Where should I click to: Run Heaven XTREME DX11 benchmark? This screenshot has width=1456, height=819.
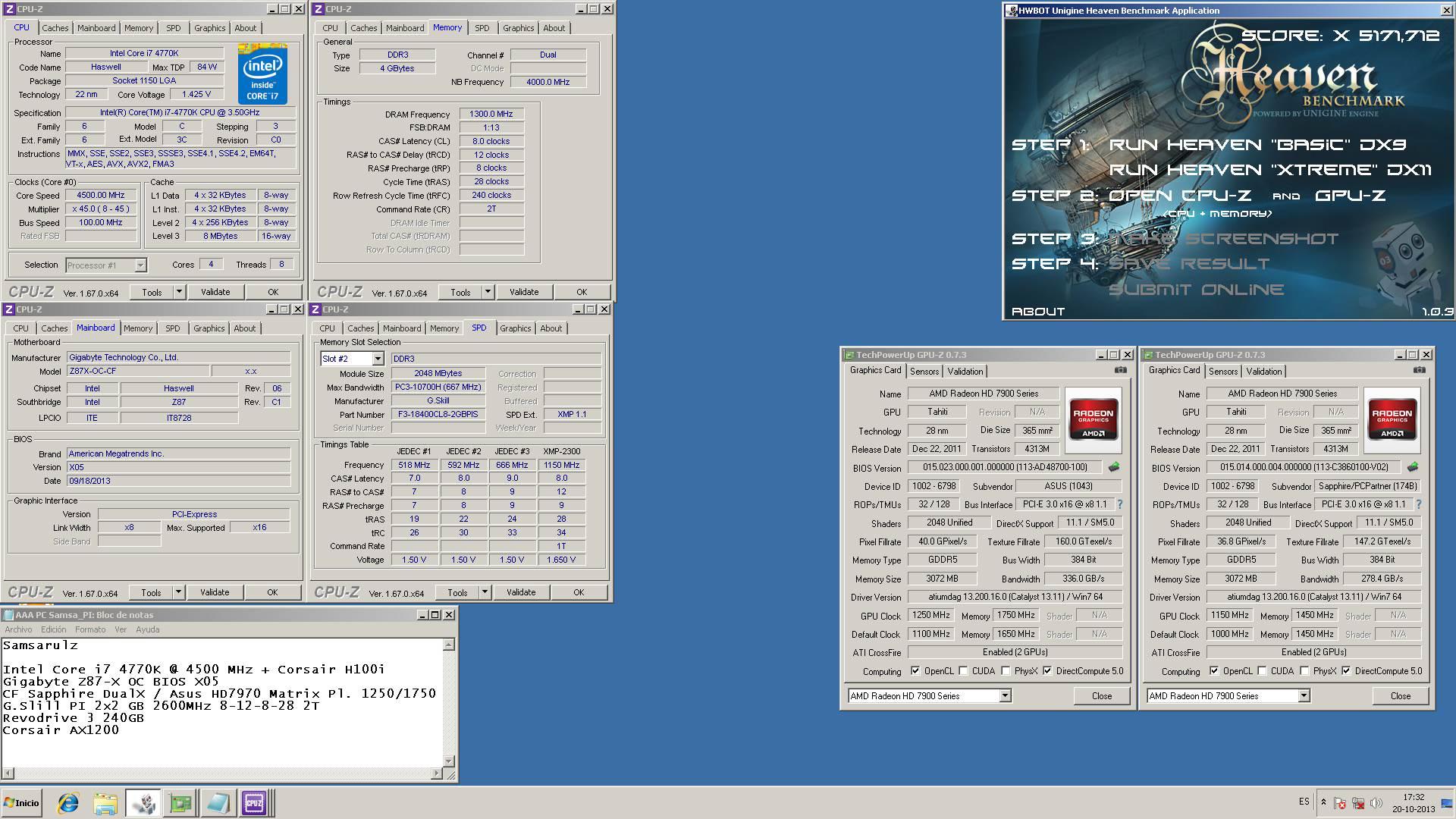point(1270,170)
